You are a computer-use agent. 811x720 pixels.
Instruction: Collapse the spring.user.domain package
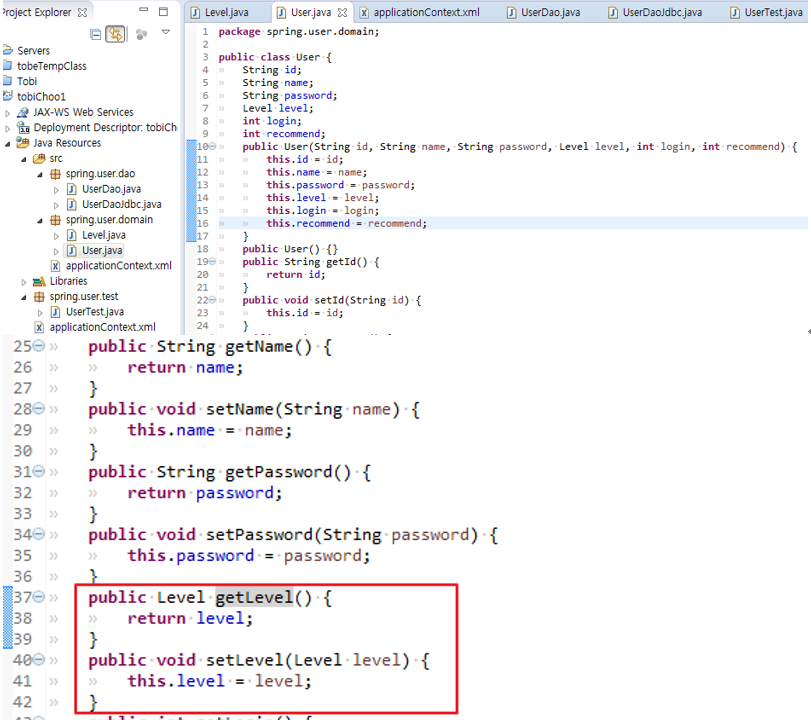[x=40, y=221]
